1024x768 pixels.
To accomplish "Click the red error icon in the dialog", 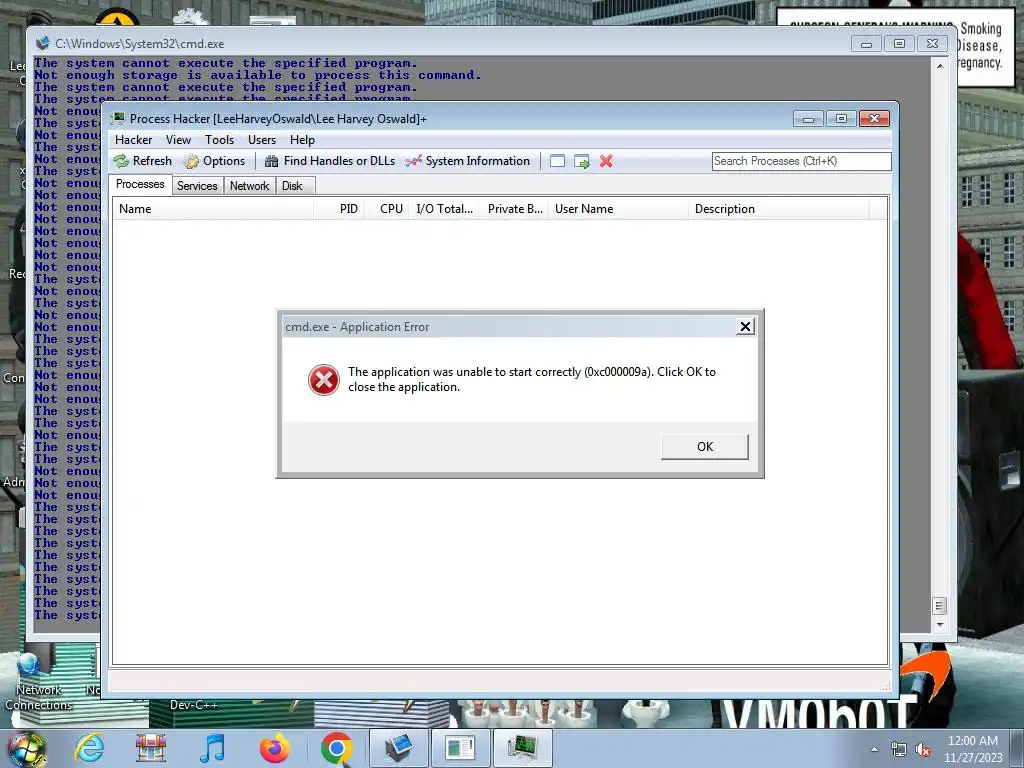I will tap(323, 379).
